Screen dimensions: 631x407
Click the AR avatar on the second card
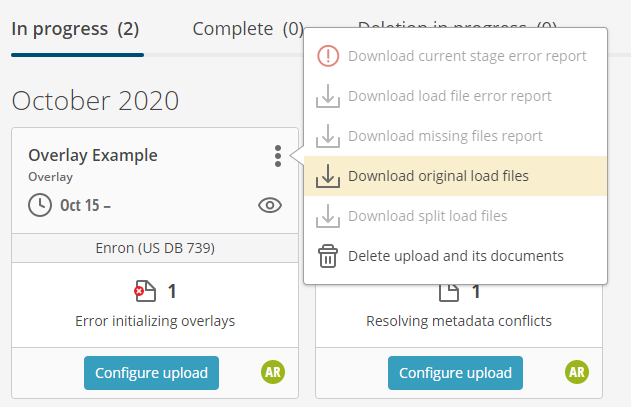577,372
